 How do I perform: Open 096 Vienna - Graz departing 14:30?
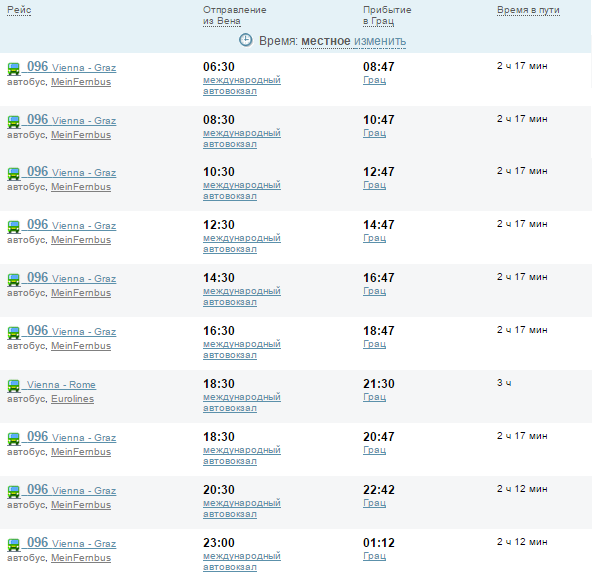71,278
